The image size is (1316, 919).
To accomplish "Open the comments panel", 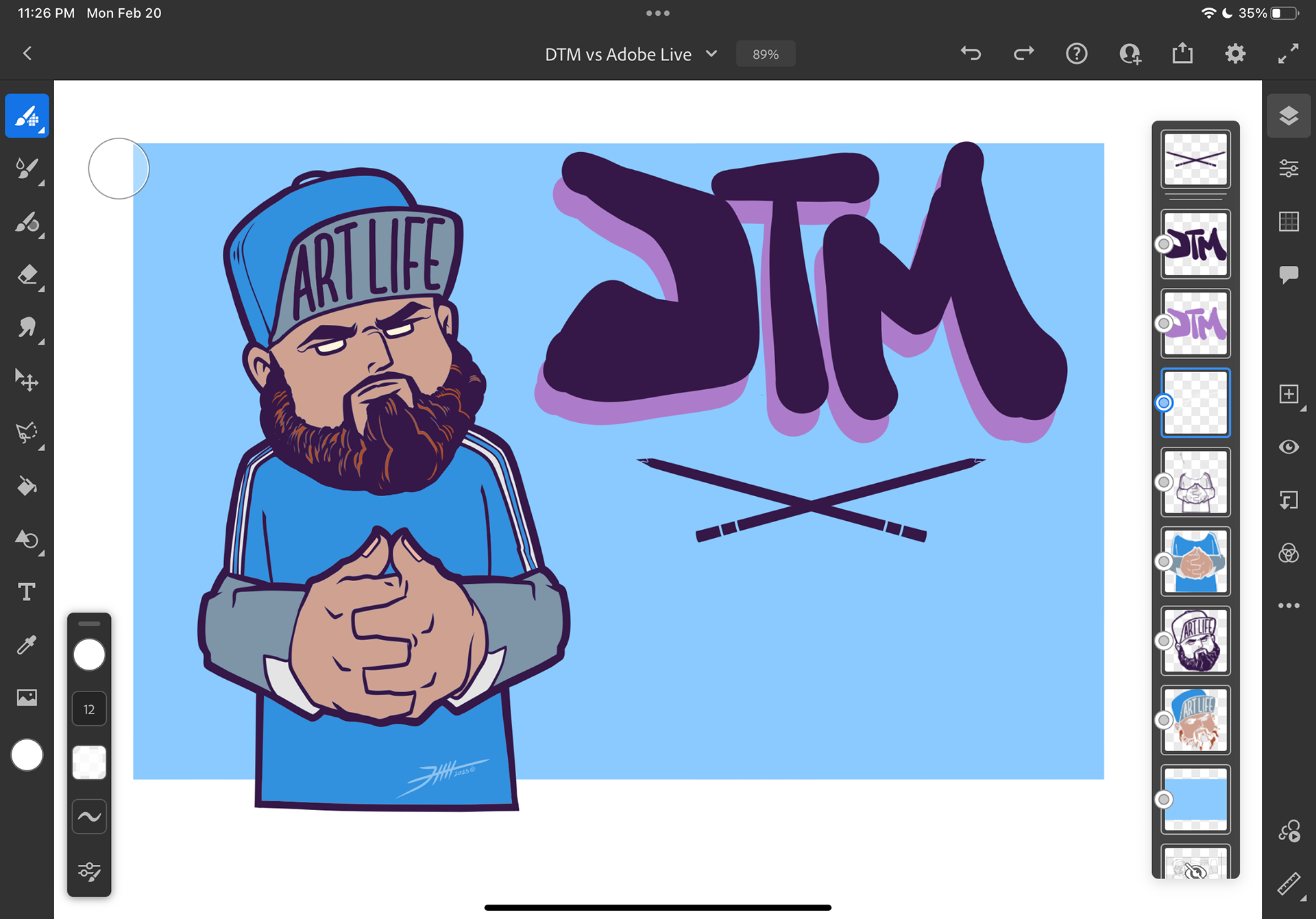I will pos(1289,275).
